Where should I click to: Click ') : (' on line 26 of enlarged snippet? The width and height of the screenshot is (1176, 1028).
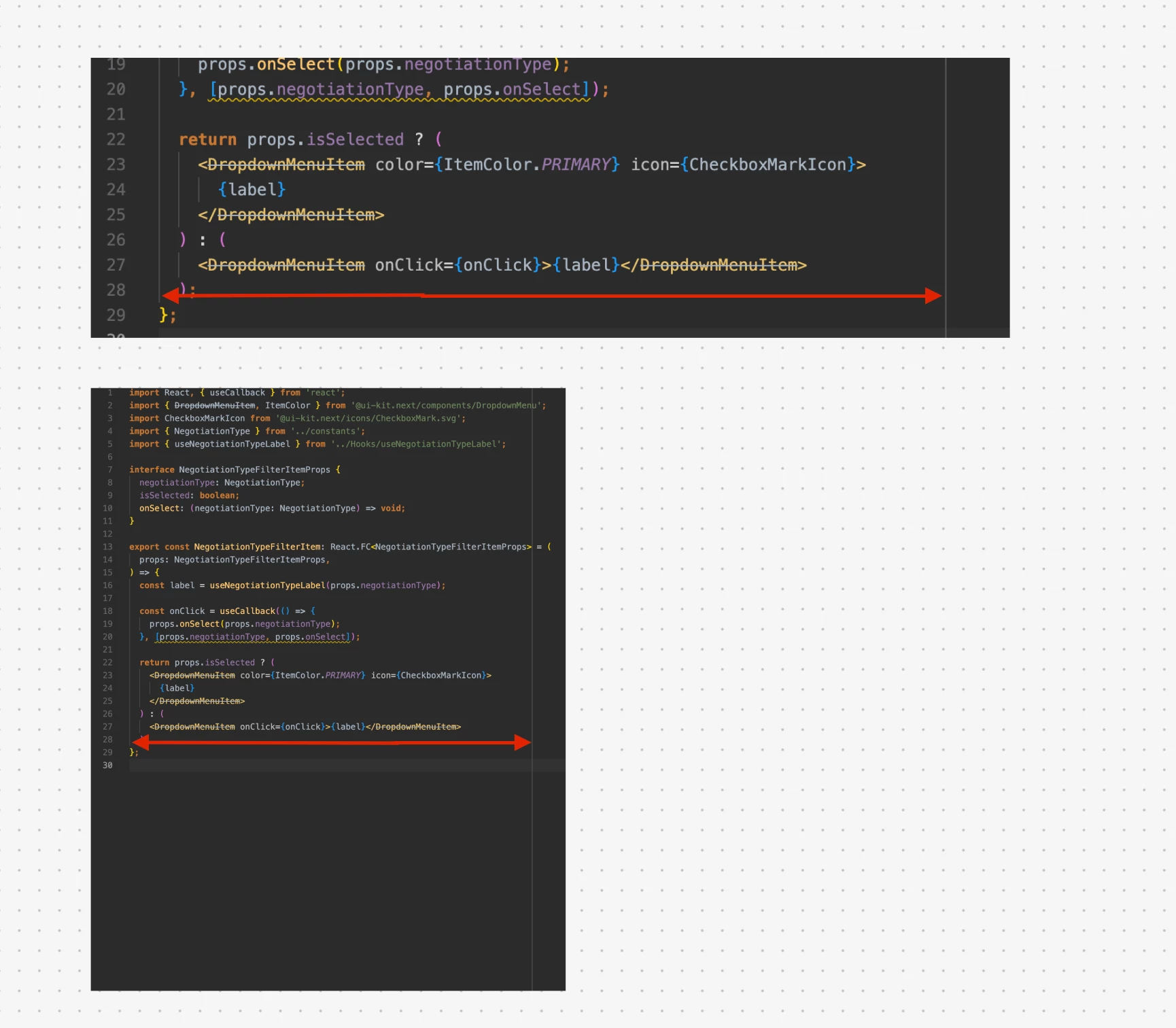point(203,240)
